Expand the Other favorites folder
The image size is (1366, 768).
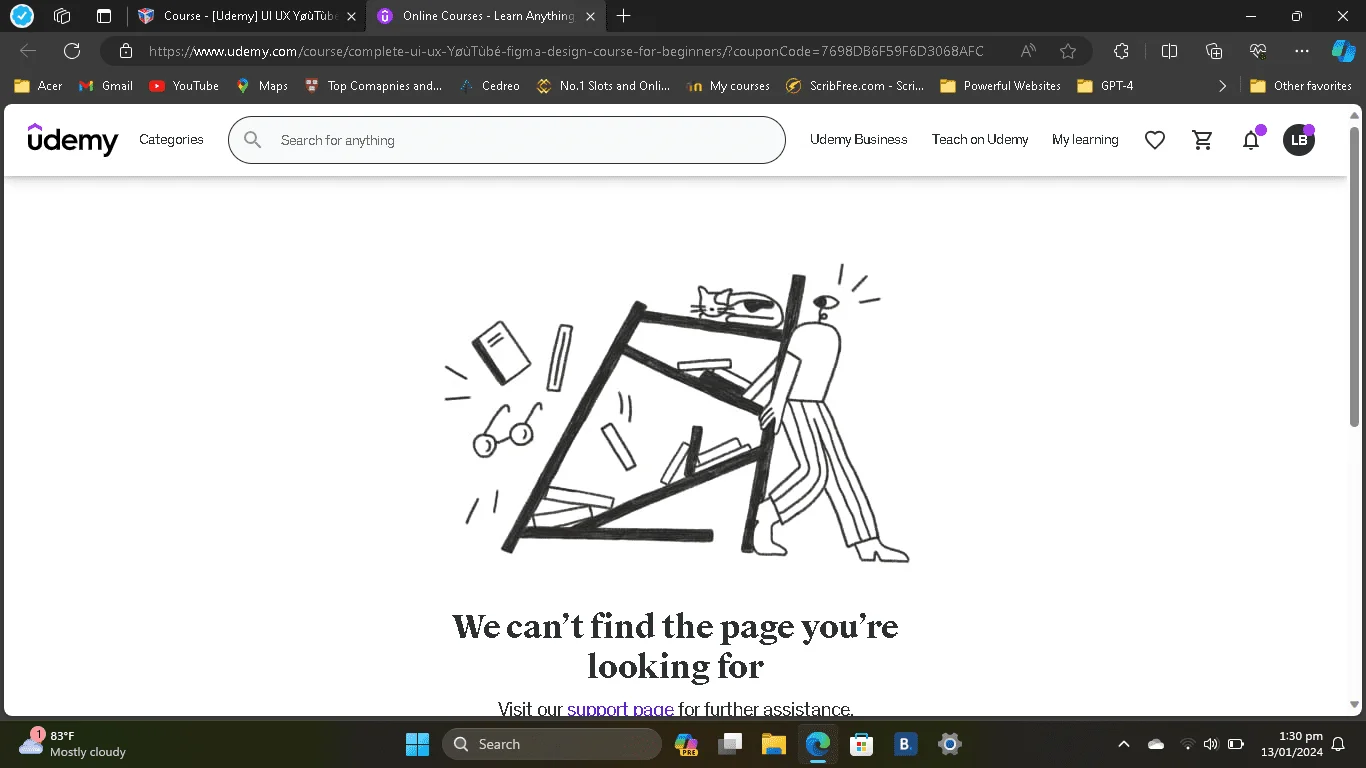point(1301,86)
